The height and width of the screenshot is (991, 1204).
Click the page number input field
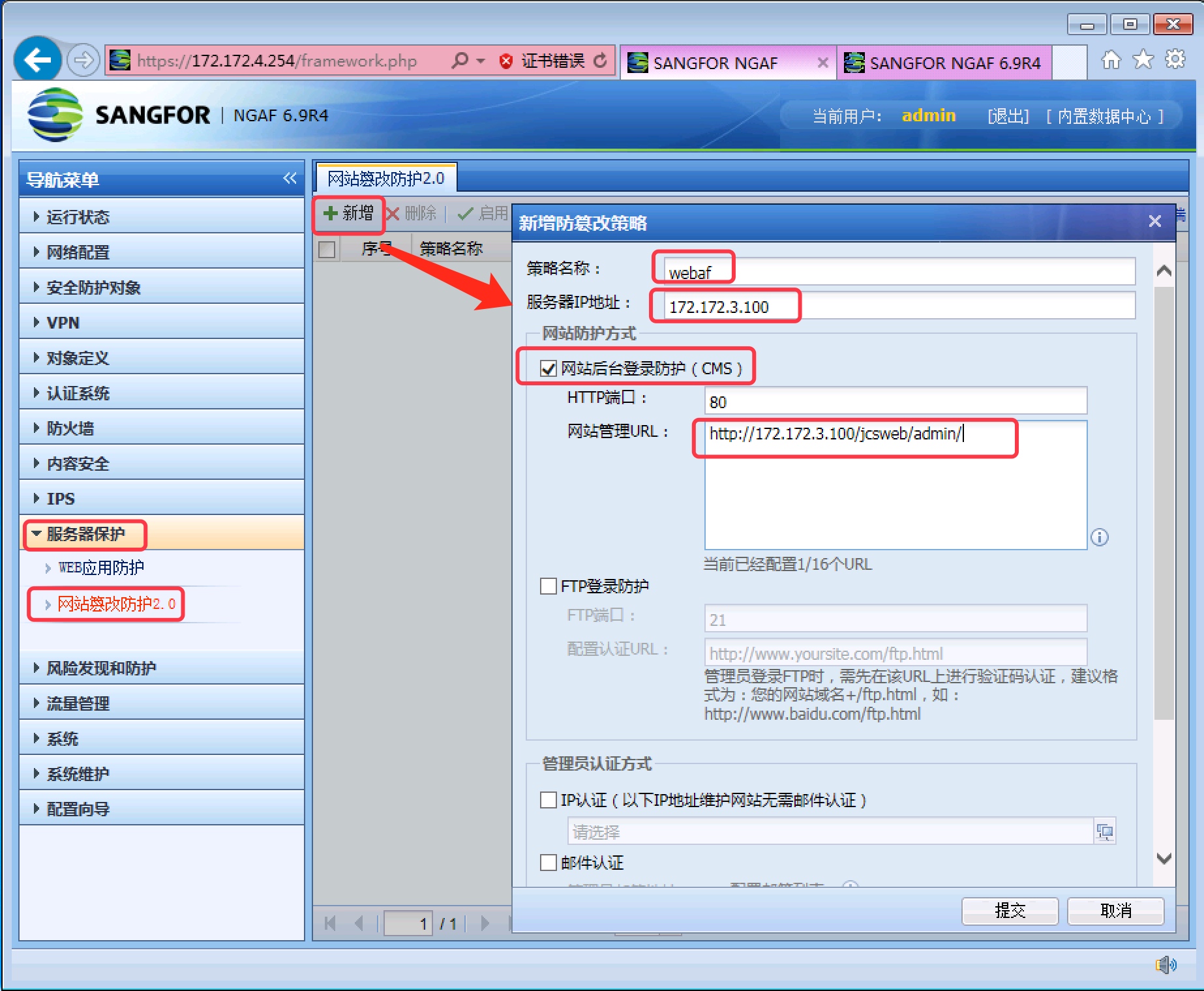(408, 923)
